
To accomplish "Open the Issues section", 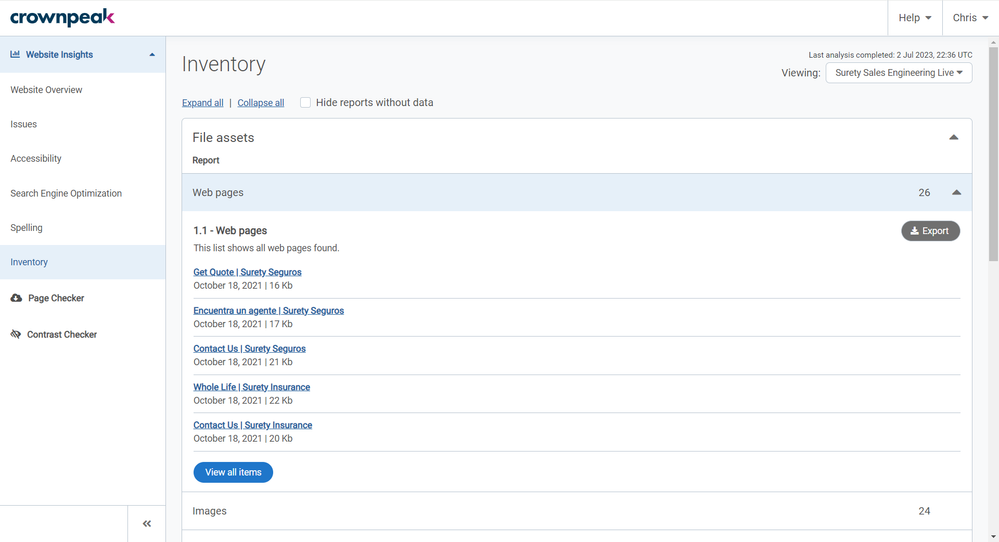I will tap(24, 124).
